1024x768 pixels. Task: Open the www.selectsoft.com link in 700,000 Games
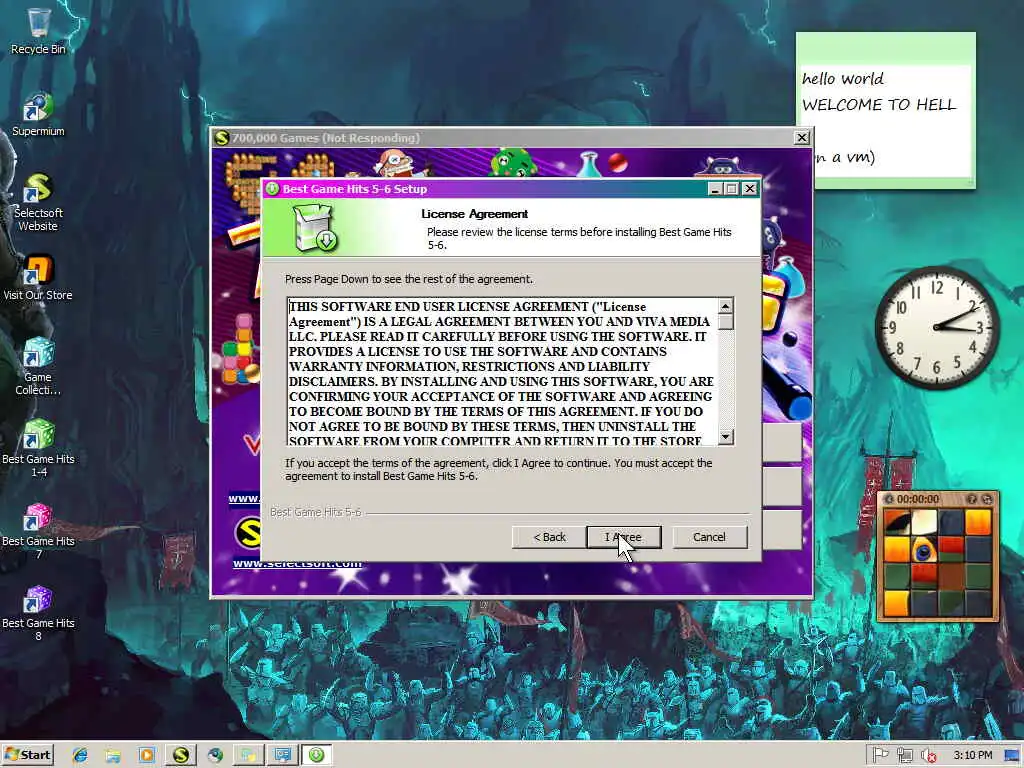297,564
